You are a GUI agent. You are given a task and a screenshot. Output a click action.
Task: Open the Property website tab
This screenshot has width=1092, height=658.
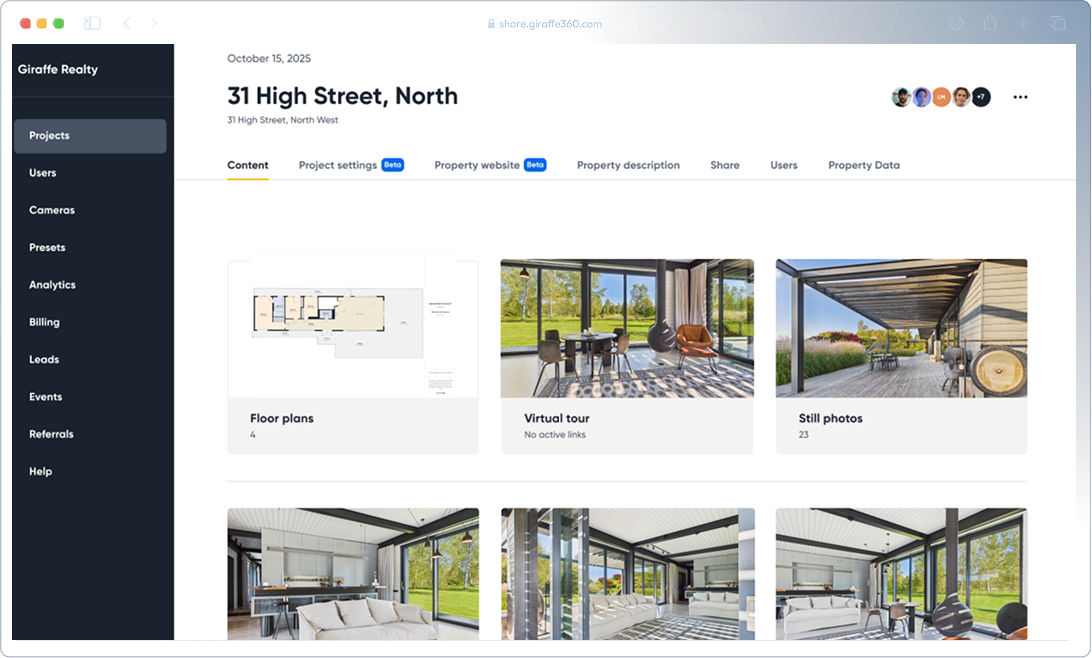(x=477, y=165)
